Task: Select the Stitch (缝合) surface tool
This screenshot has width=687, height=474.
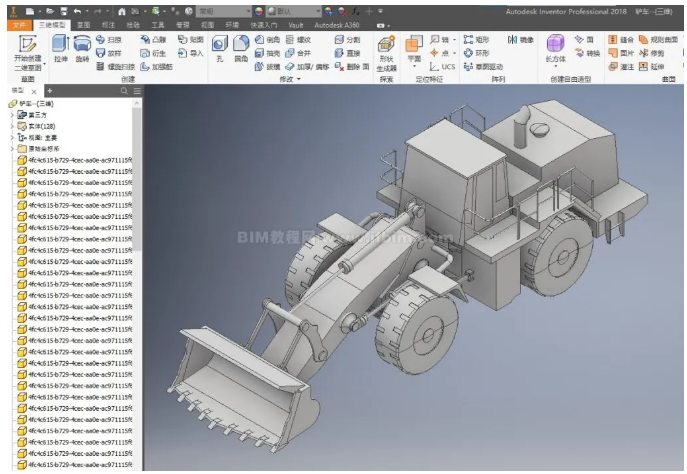Action: 621,40
